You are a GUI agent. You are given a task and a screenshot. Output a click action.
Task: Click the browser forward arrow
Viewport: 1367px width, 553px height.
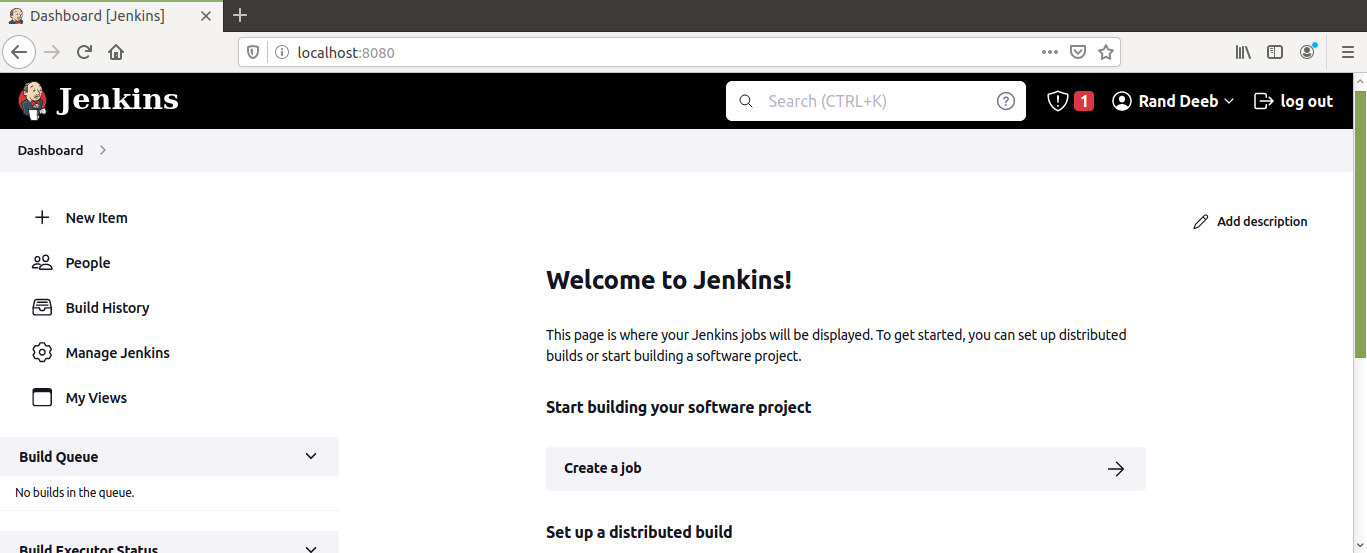(53, 52)
